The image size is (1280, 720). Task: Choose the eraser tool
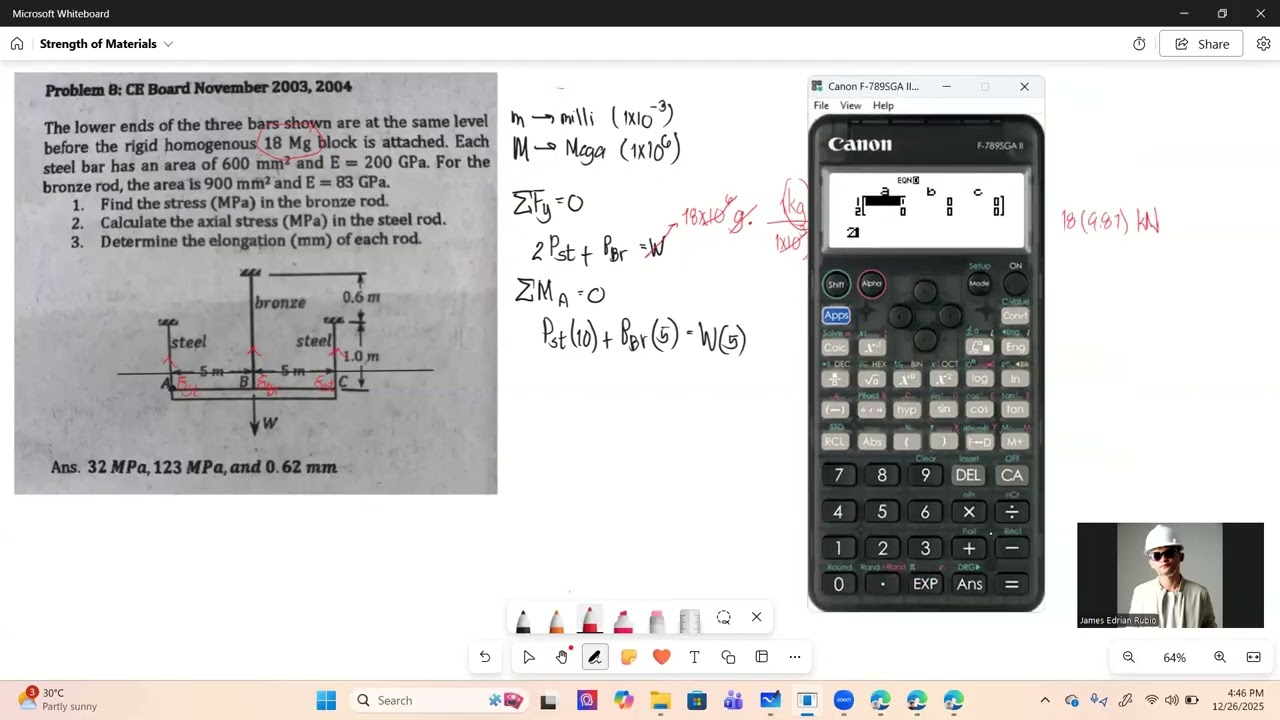tap(656, 621)
